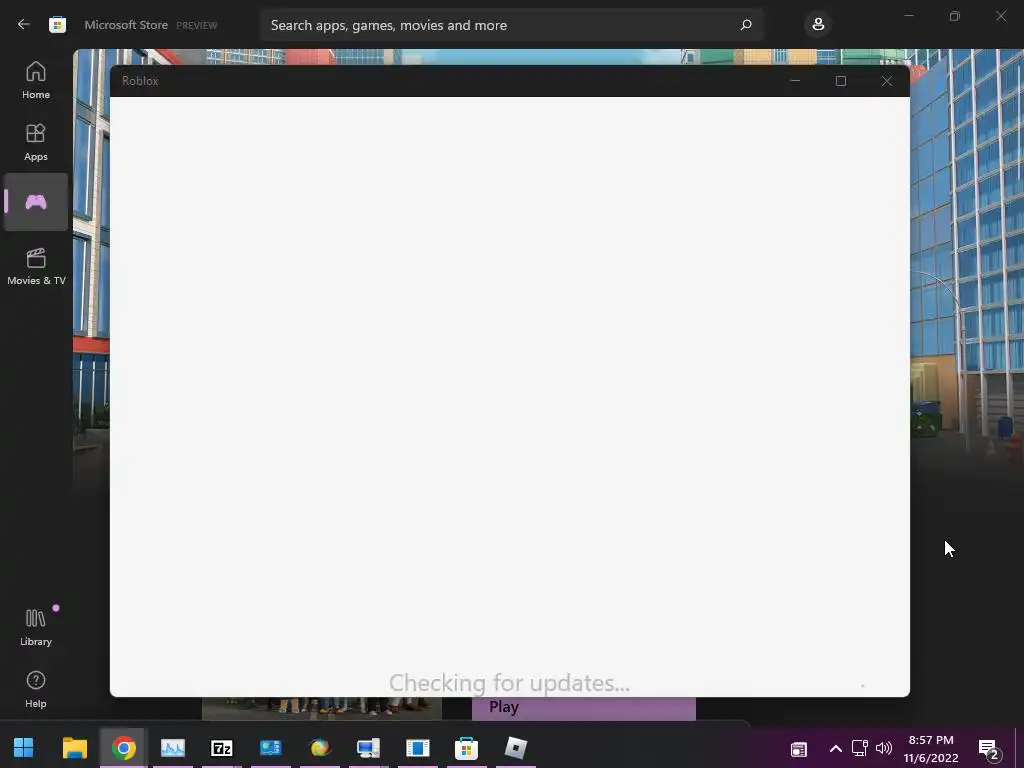Click the search magnifier icon
This screenshot has width=1024, height=768.
[x=746, y=25]
